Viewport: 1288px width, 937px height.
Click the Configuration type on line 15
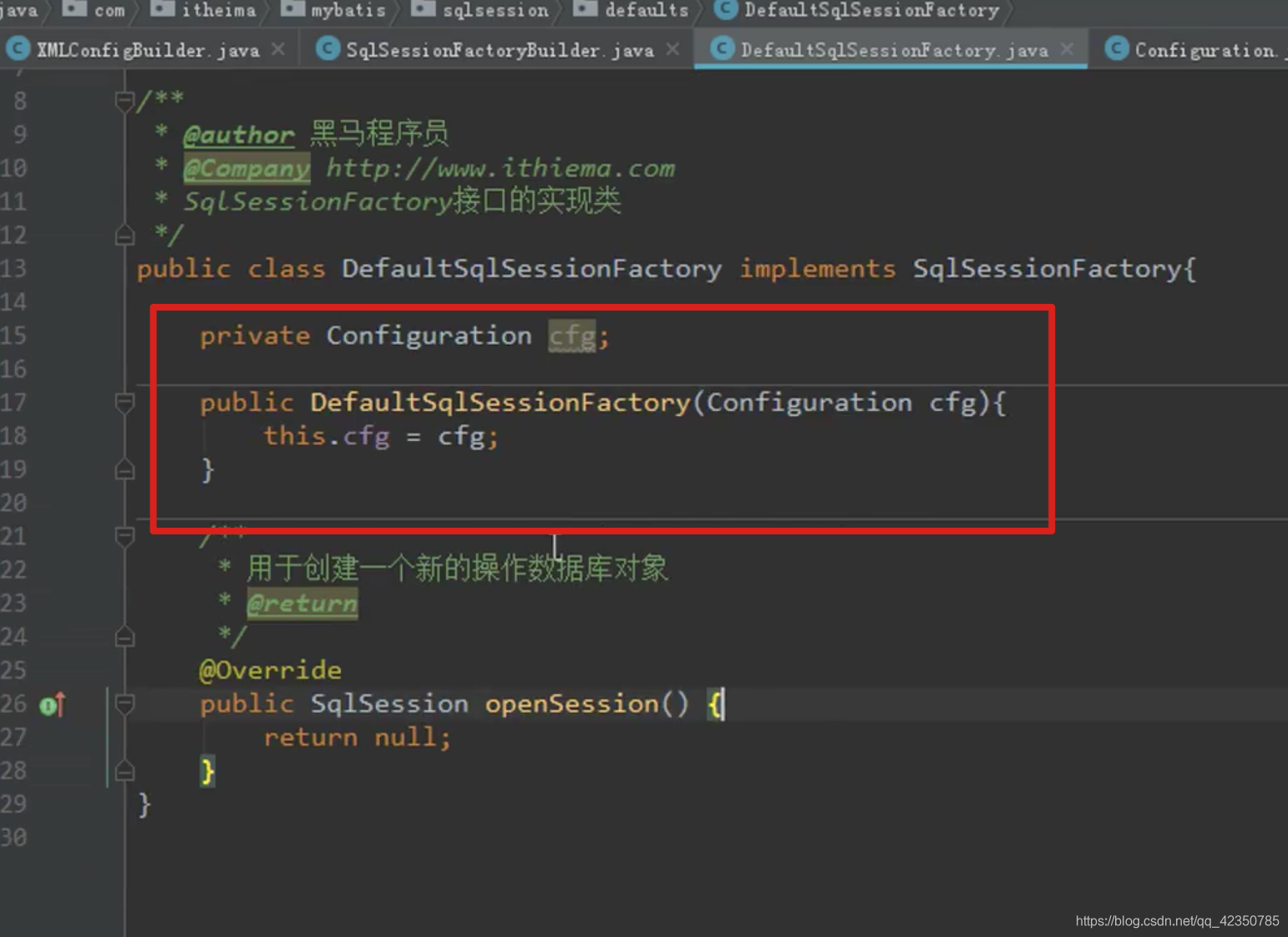[x=428, y=336]
